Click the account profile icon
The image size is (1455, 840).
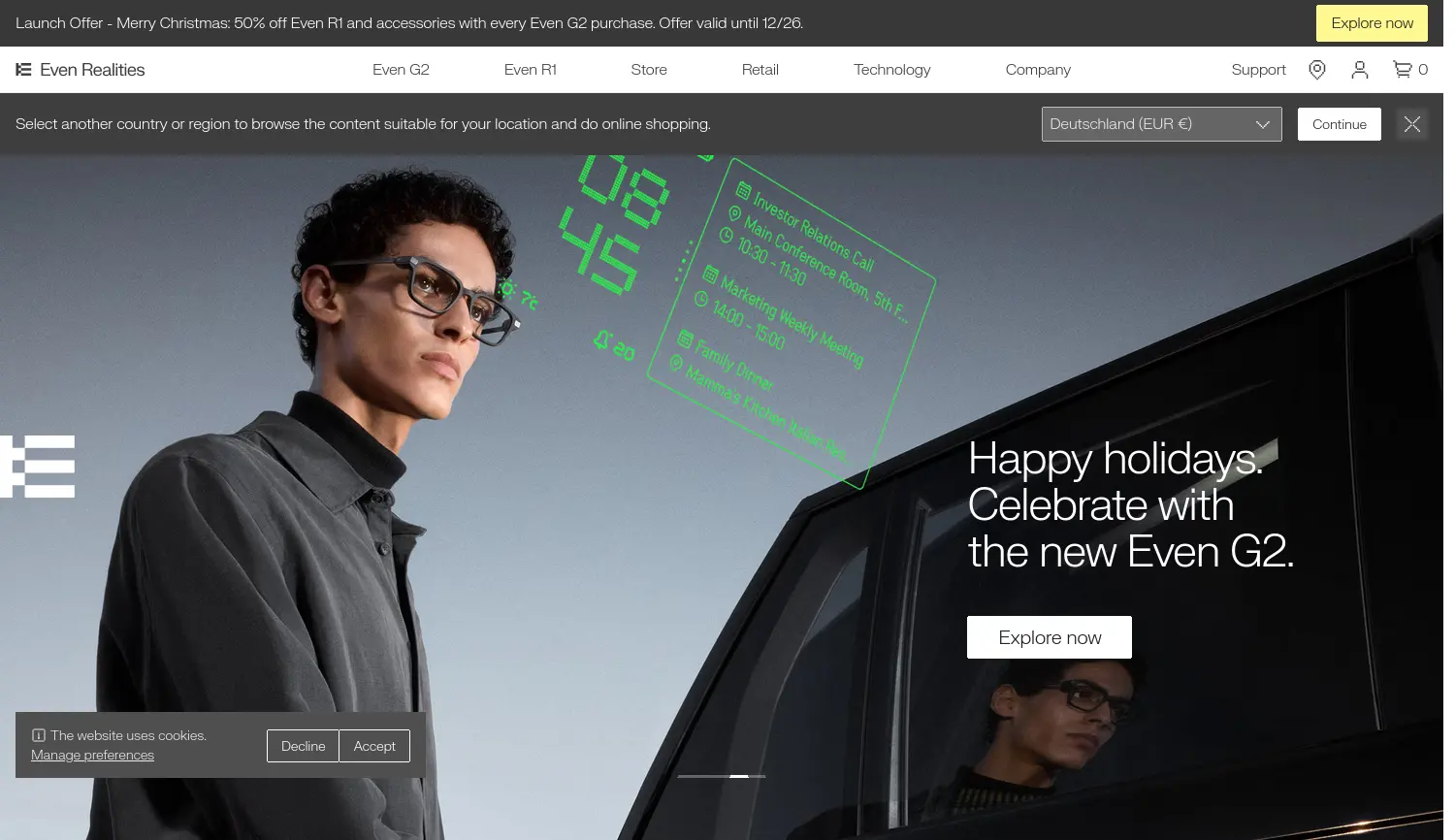(1360, 69)
